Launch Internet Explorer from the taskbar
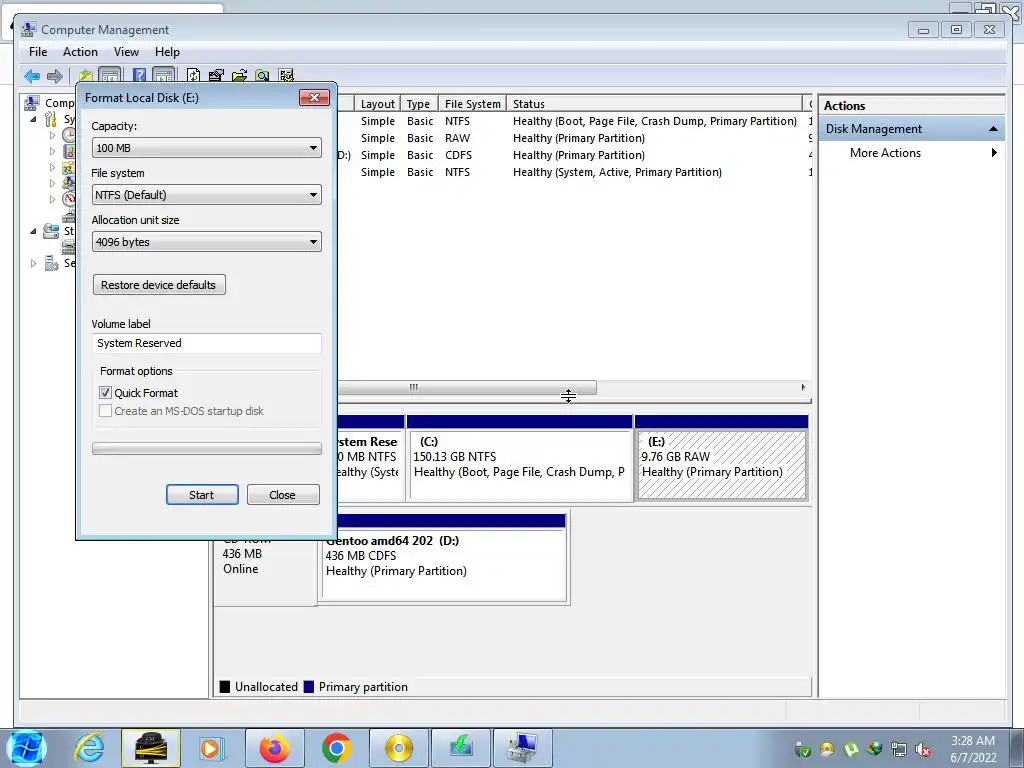Image resolution: width=1024 pixels, height=768 pixels. click(x=89, y=748)
